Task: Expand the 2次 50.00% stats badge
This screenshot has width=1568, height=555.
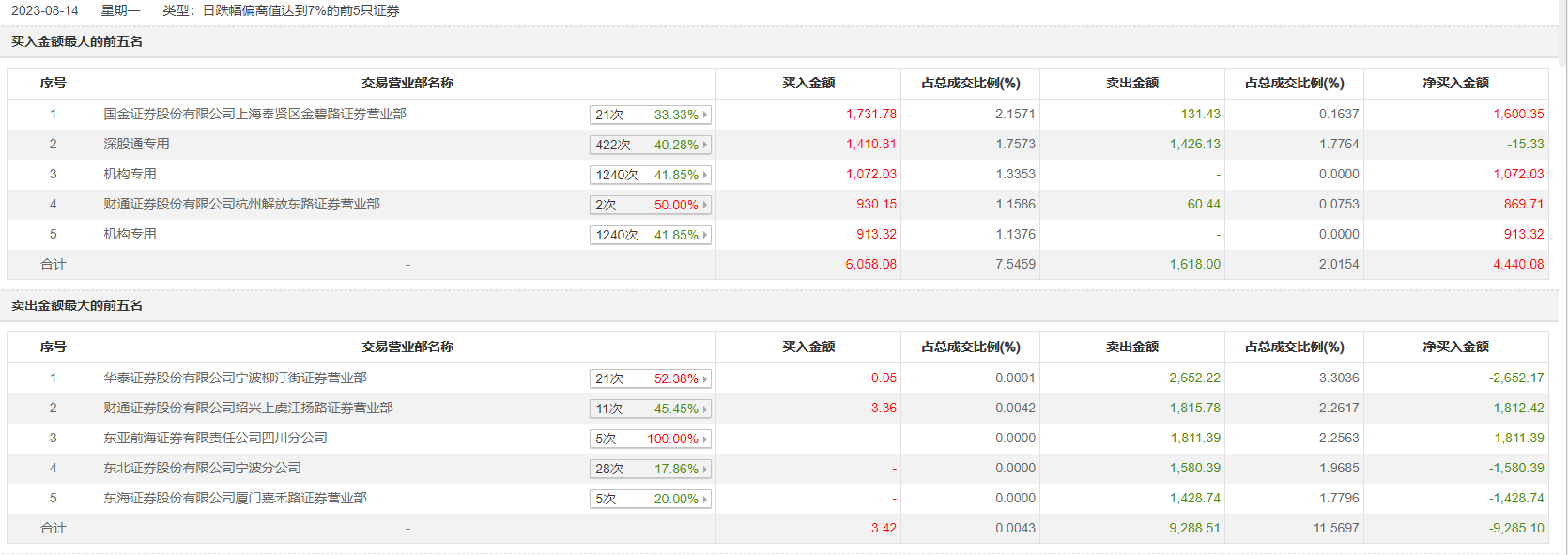Action: (x=651, y=205)
